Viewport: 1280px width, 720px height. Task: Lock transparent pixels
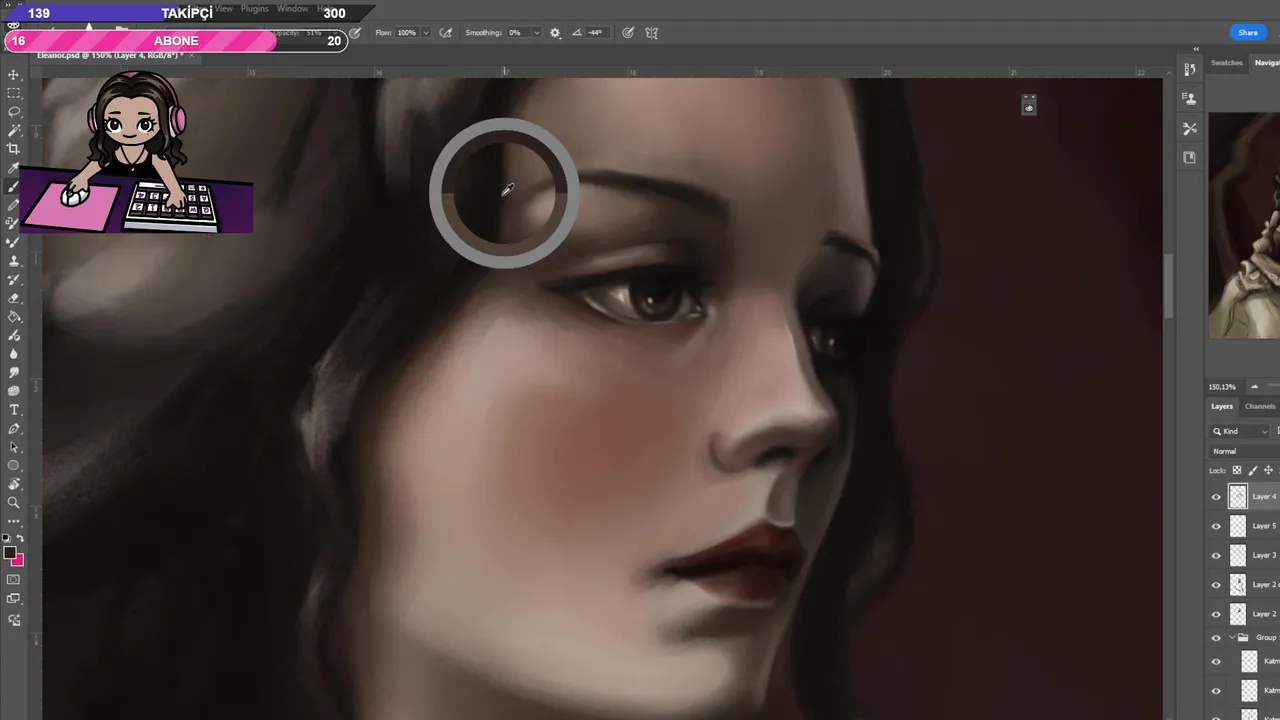point(1237,470)
